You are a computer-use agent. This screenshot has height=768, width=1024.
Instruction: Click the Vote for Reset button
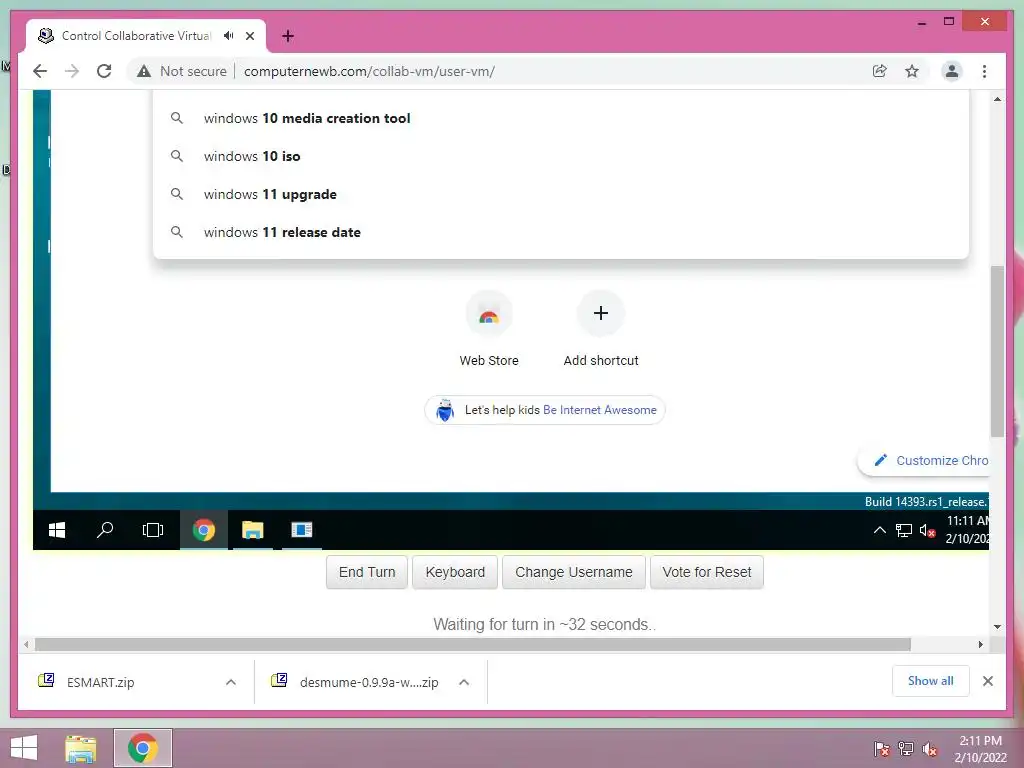coord(707,572)
